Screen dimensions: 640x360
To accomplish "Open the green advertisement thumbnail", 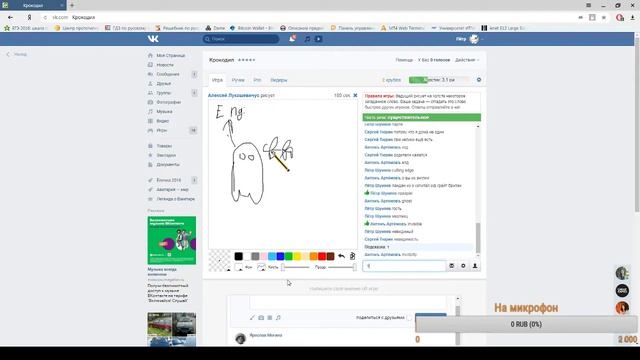I will point(172,240).
